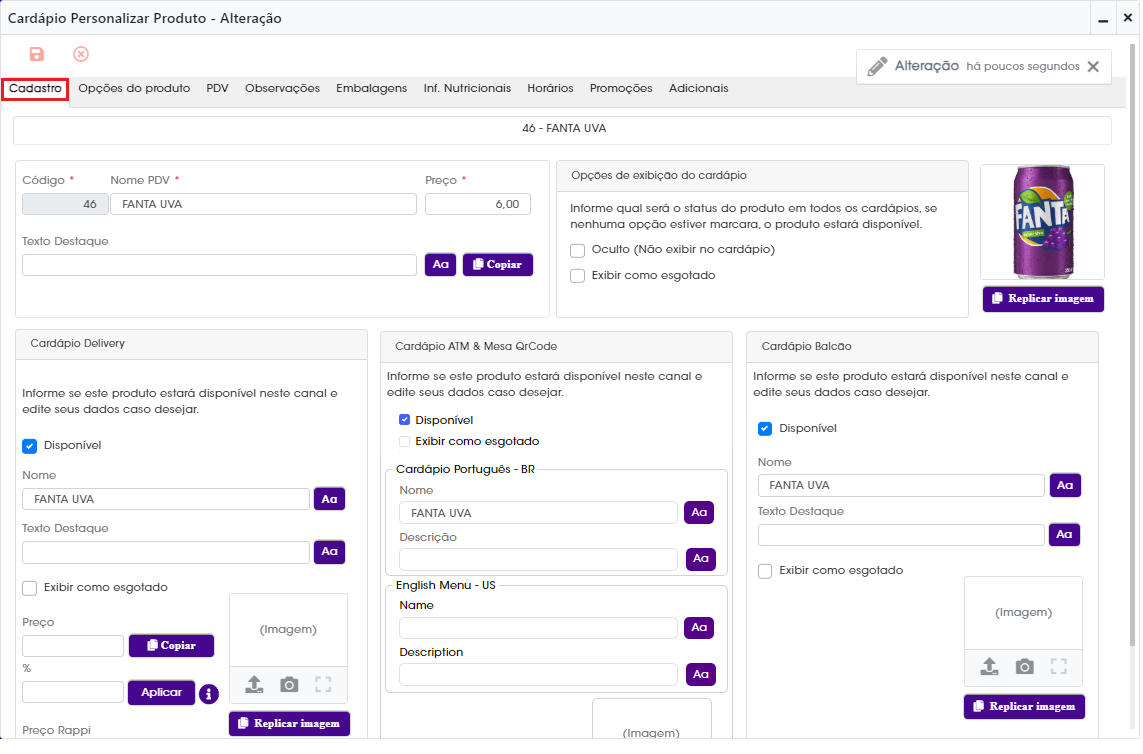This screenshot has height=754, width=1143.
Task: Toggle Exibir como esgotado in Cardápio Balcão
Action: coord(765,572)
